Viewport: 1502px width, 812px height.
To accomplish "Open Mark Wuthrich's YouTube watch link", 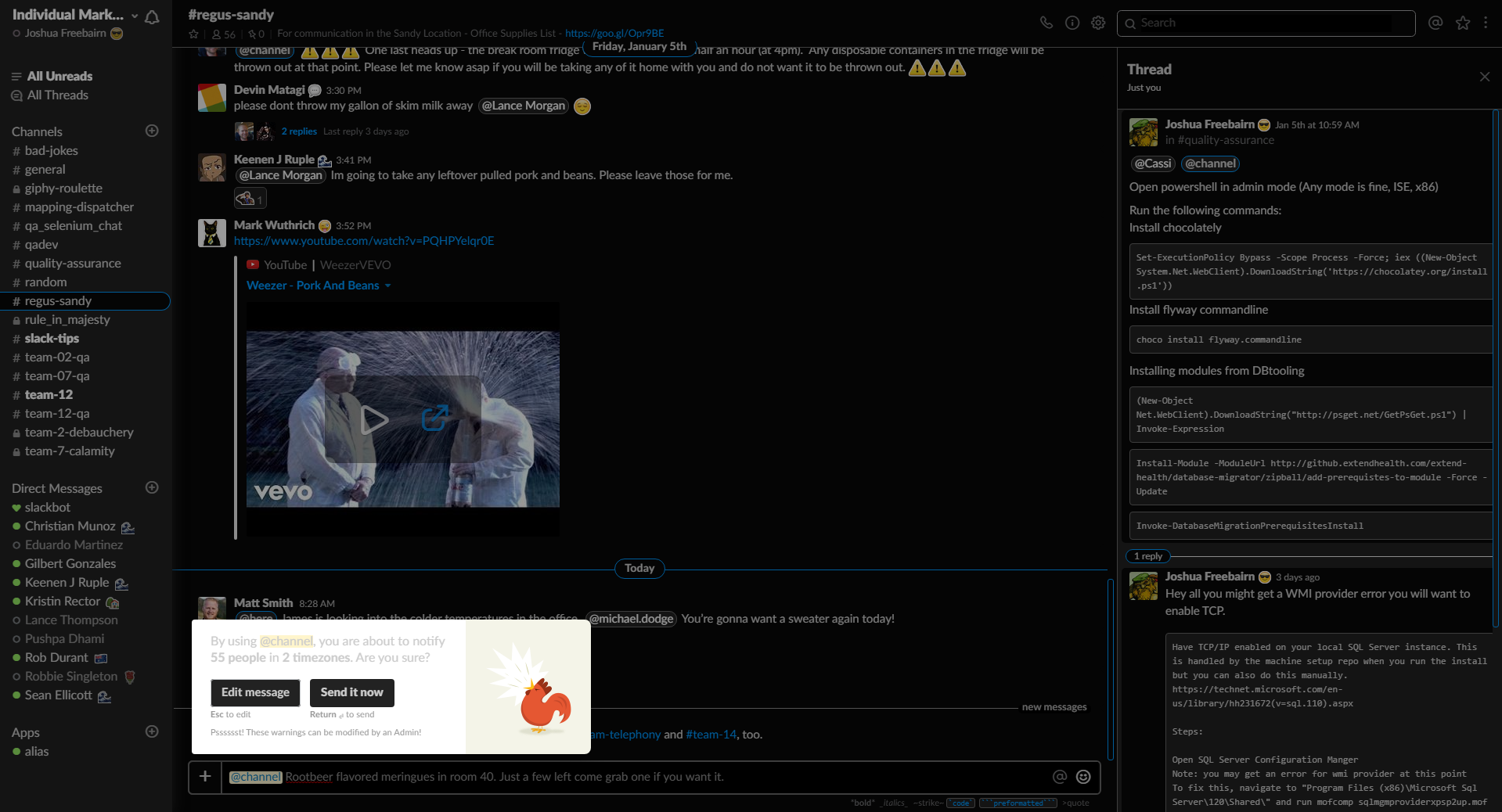I will (x=364, y=241).
